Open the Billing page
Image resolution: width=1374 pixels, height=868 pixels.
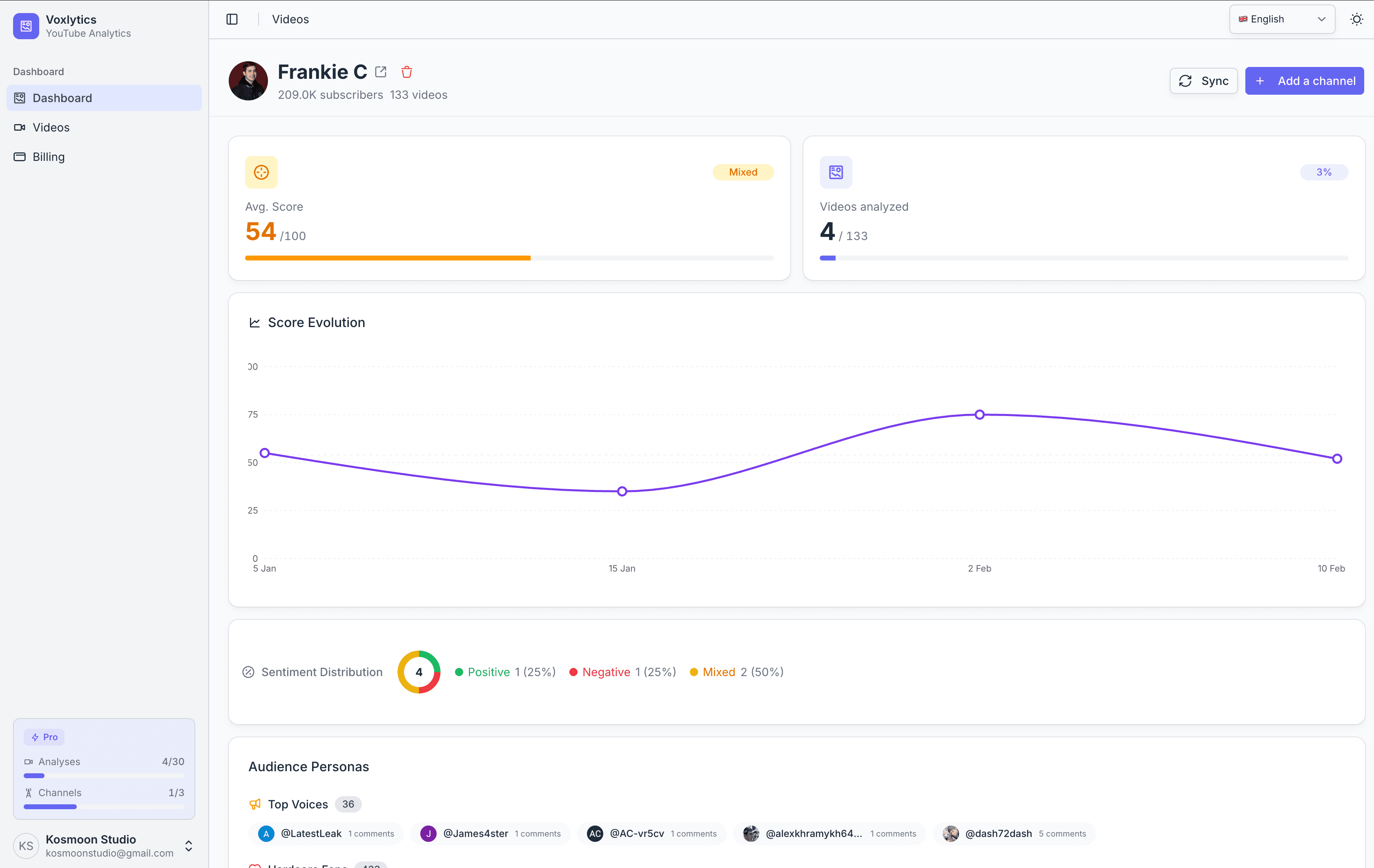(x=48, y=156)
